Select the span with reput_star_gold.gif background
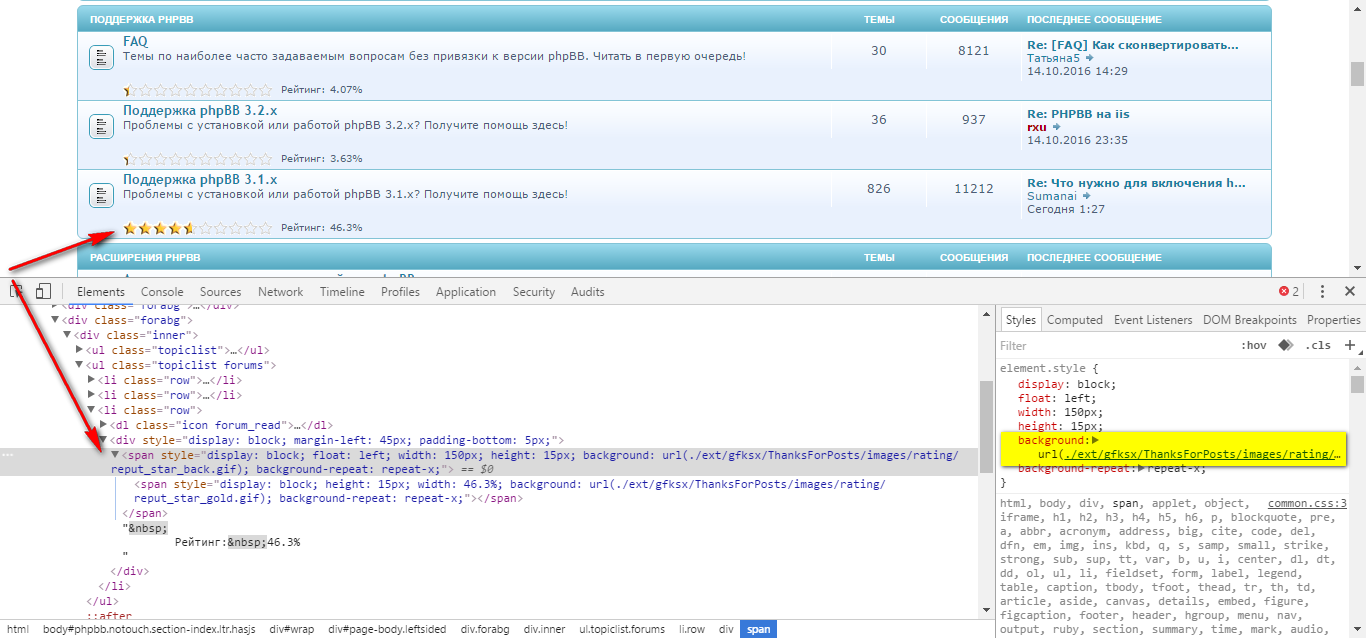 [x=510, y=491]
